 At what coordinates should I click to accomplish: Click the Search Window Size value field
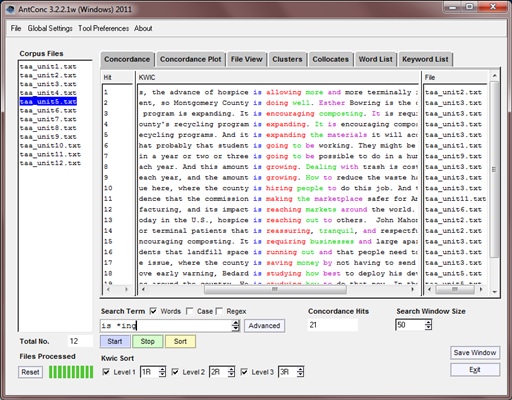[410, 325]
